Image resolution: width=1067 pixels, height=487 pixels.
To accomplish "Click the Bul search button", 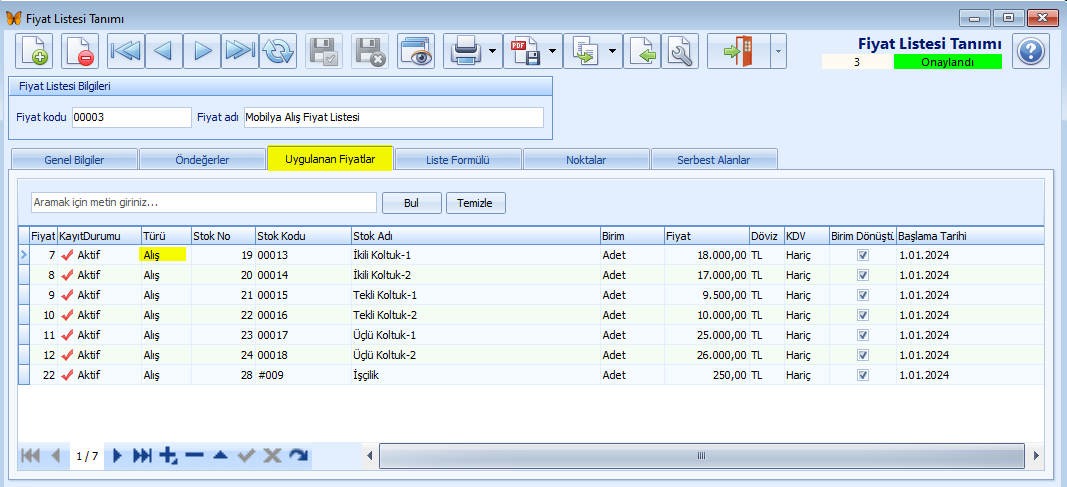I will point(412,203).
